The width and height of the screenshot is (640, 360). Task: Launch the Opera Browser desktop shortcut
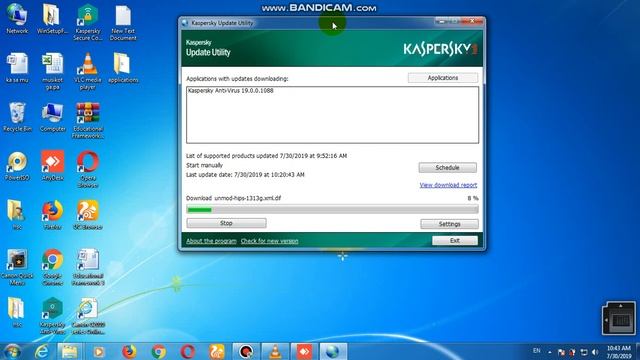88,169
